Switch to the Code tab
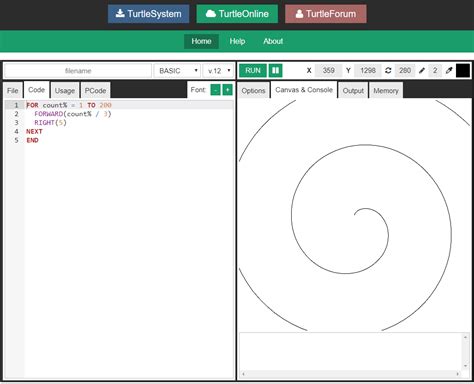Screen dimensions: 474x384 tap(36, 90)
